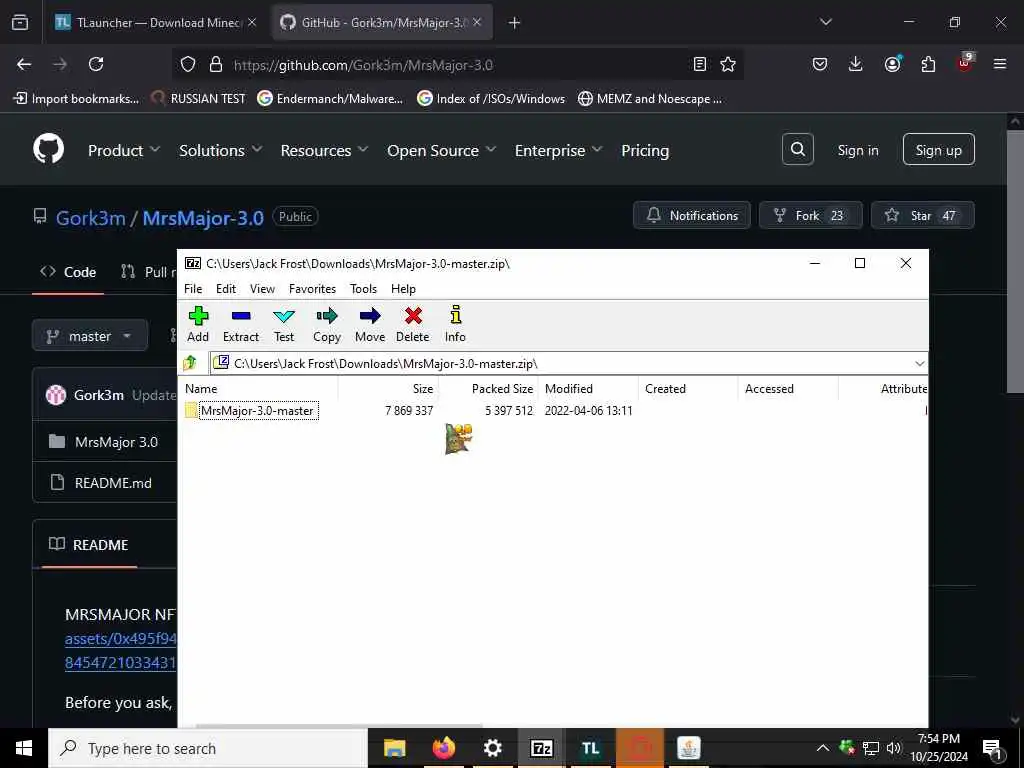Open Java app icon in taskbar

[x=688, y=748]
